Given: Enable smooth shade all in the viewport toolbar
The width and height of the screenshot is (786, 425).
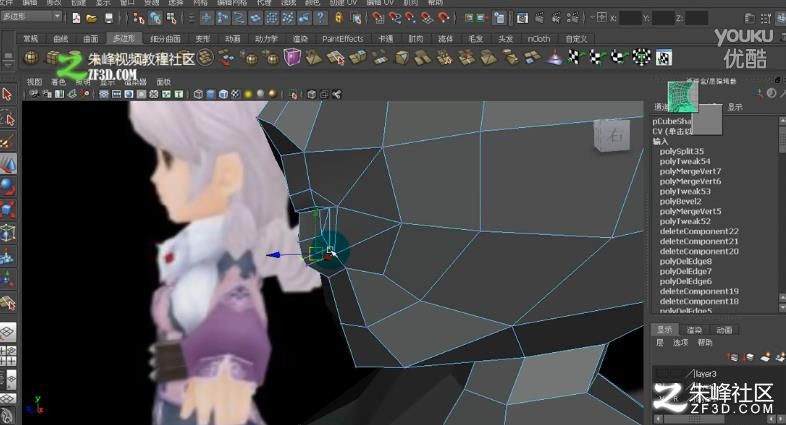Looking at the screenshot, I should point(211,94).
